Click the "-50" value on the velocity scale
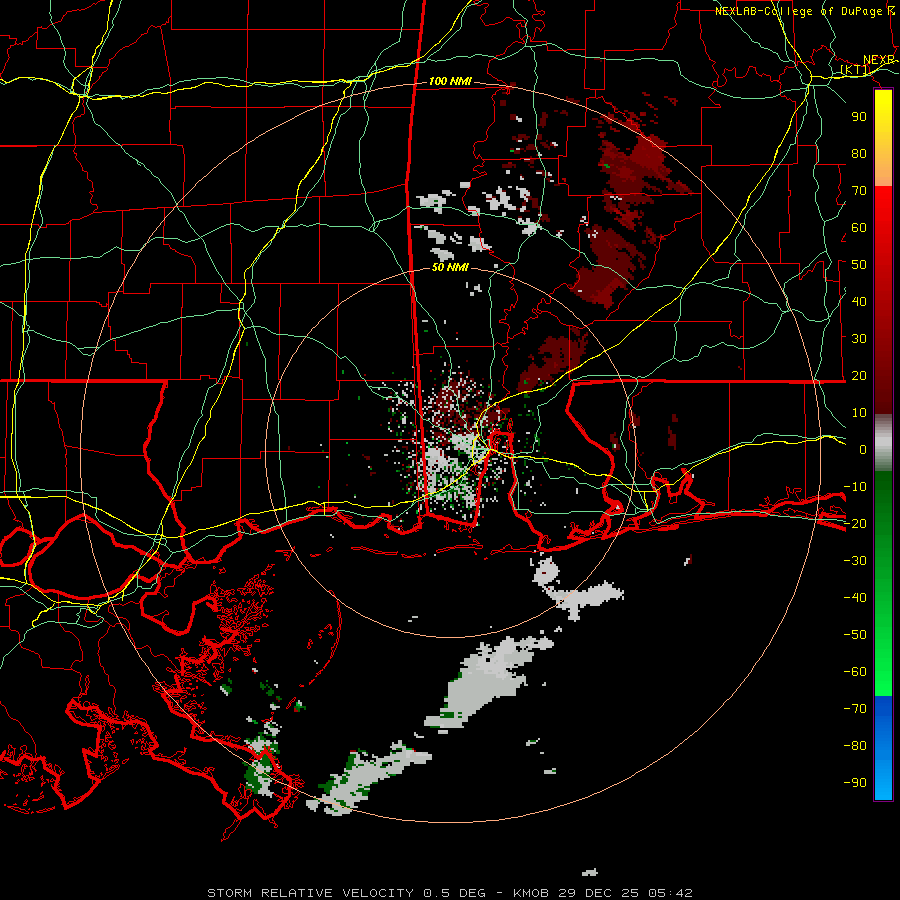The width and height of the screenshot is (900, 900). [855, 635]
